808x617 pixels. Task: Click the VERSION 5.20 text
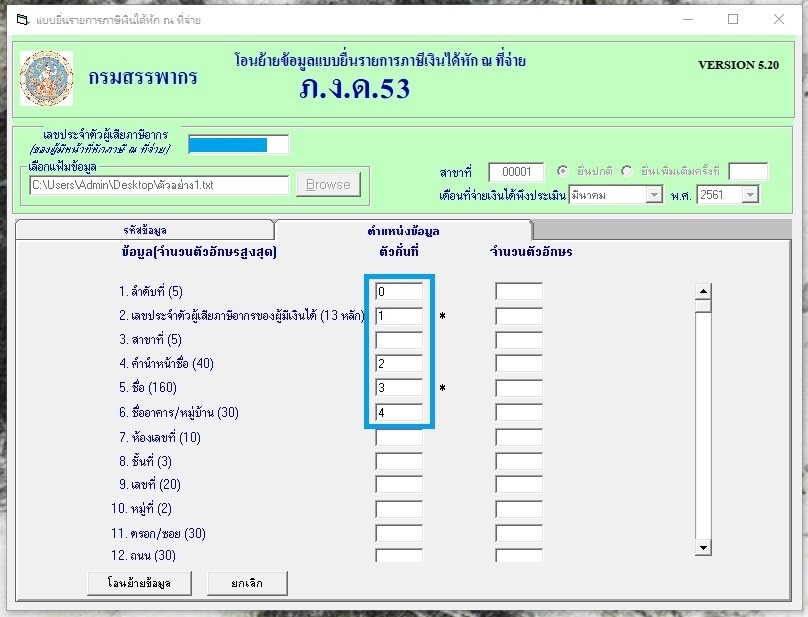coord(738,65)
